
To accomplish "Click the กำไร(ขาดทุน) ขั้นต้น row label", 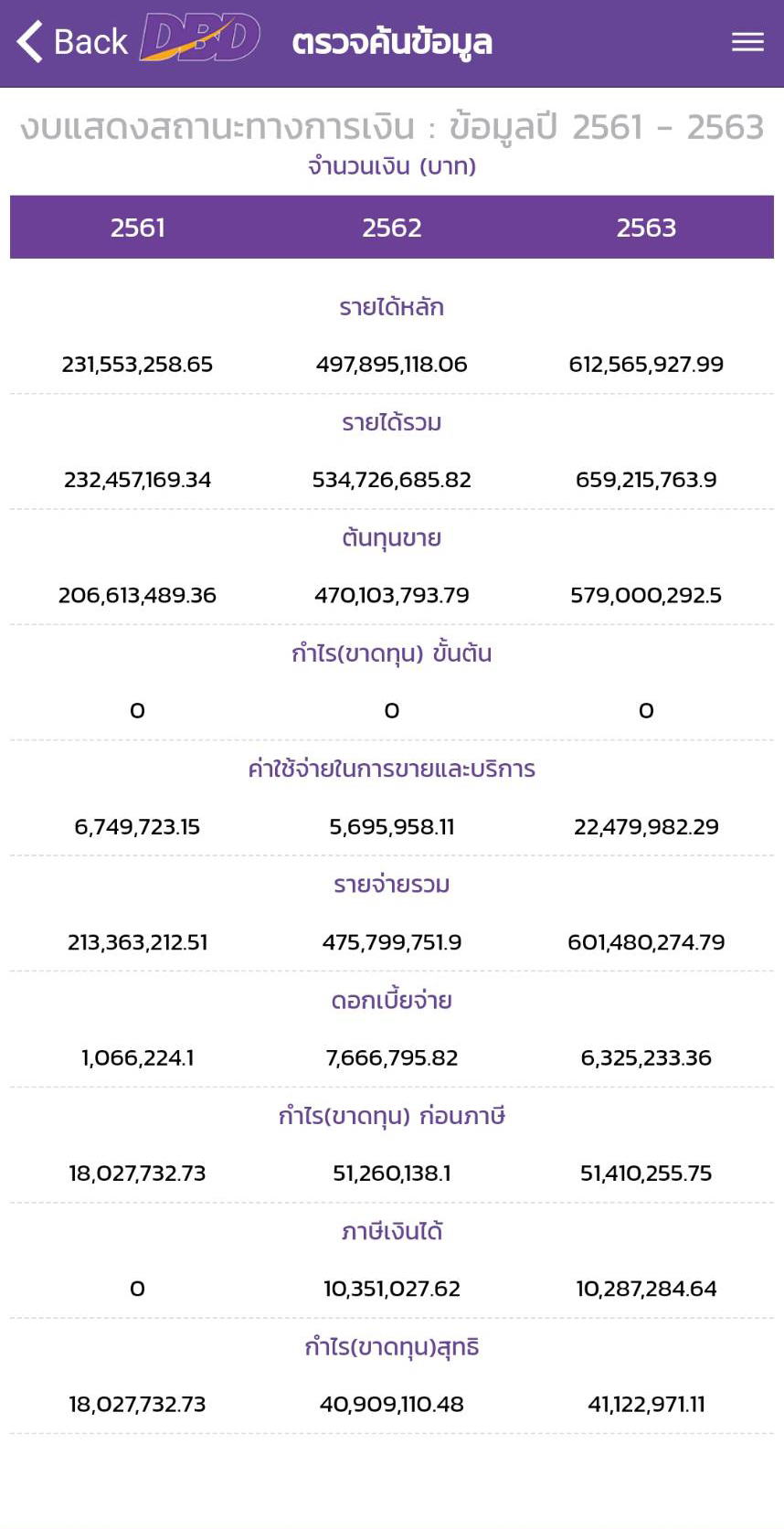I will coord(392,653).
